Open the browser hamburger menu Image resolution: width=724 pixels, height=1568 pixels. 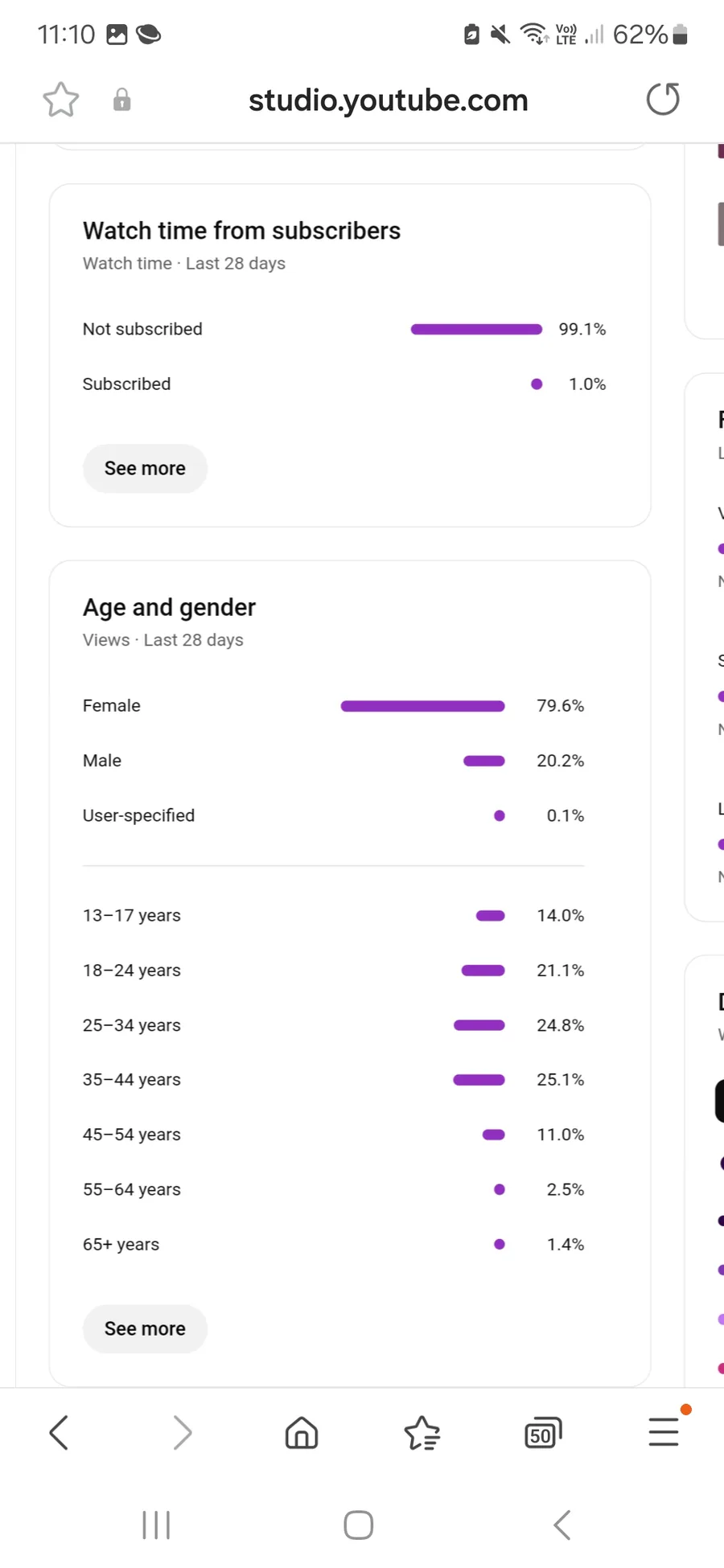(x=664, y=1432)
